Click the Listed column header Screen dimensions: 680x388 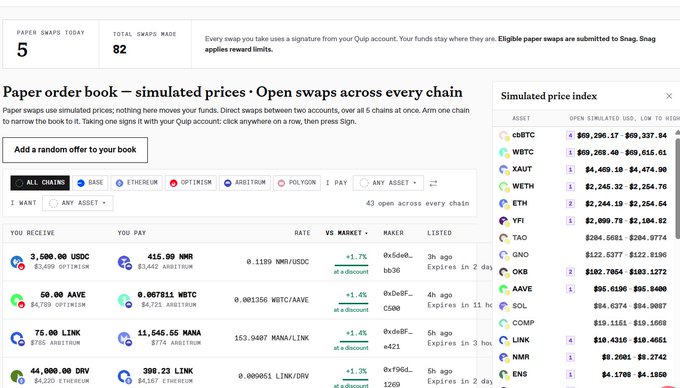pos(439,233)
